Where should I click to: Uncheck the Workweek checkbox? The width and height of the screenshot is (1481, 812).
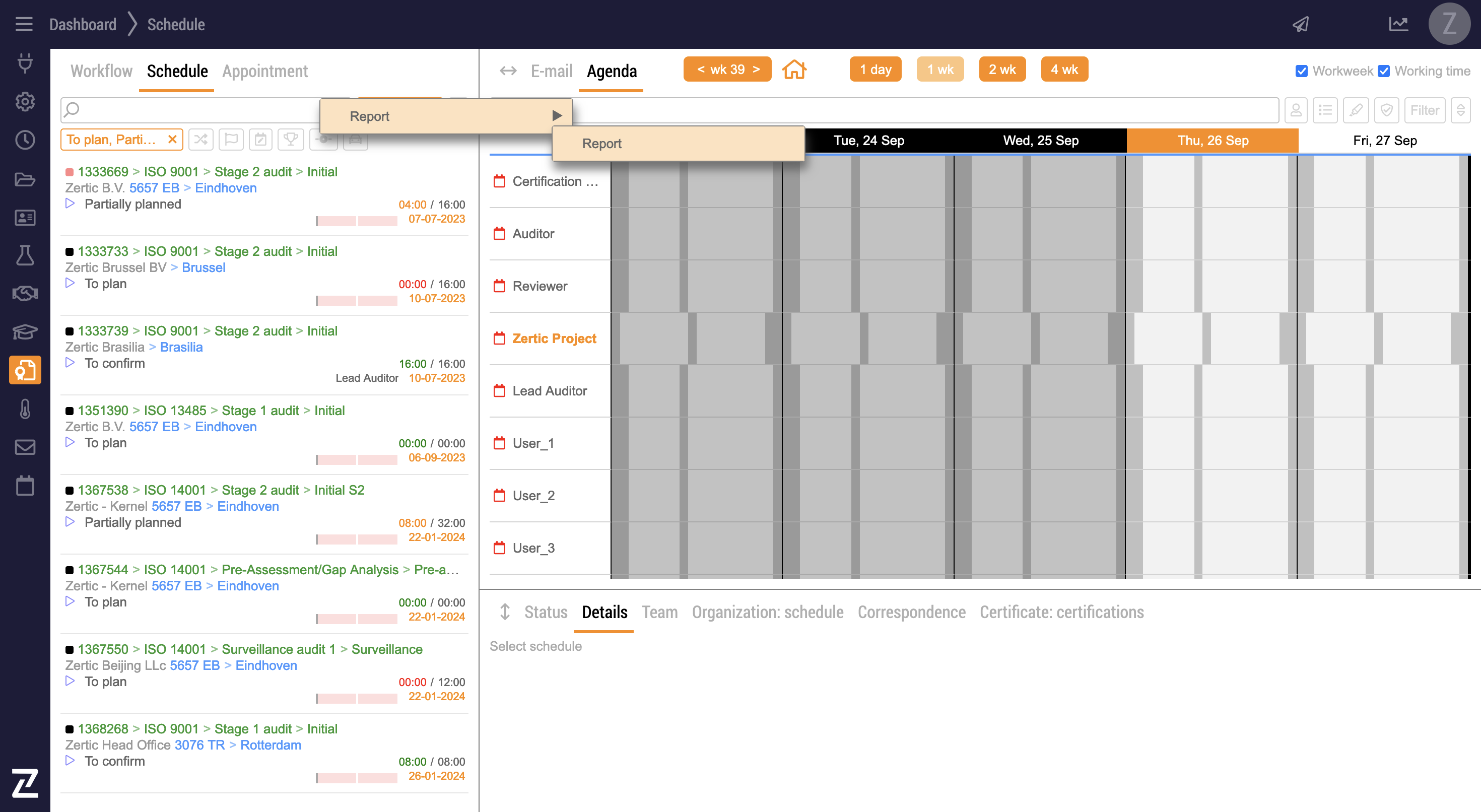click(x=1302, y=72)
